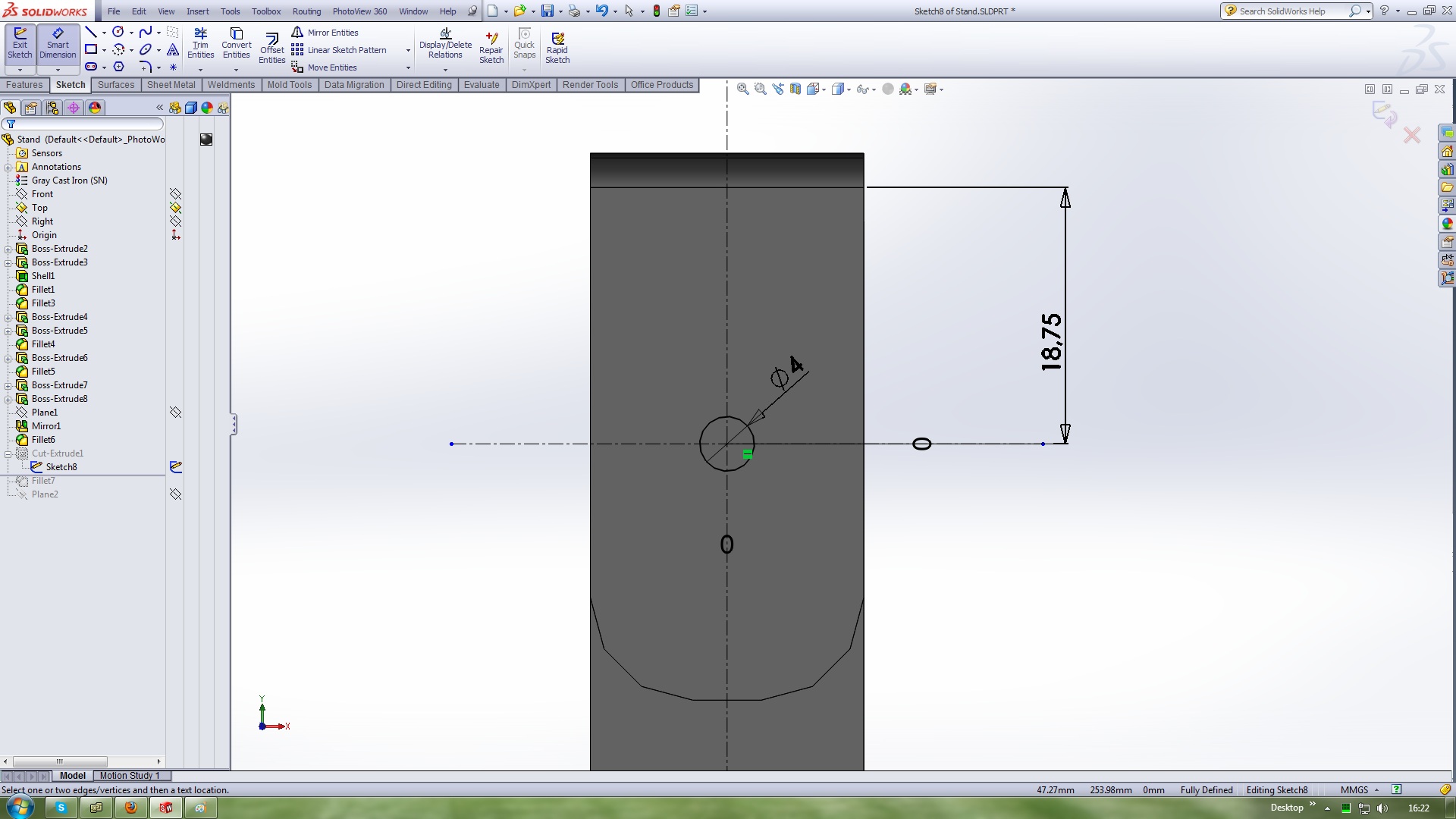Click Linear Sketch Pattern
Screen dimensions: 1456x819
point(339,50)
